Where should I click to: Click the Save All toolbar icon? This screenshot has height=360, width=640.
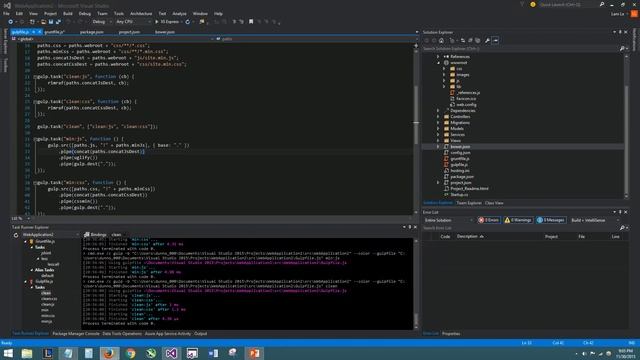coord(58,22)
